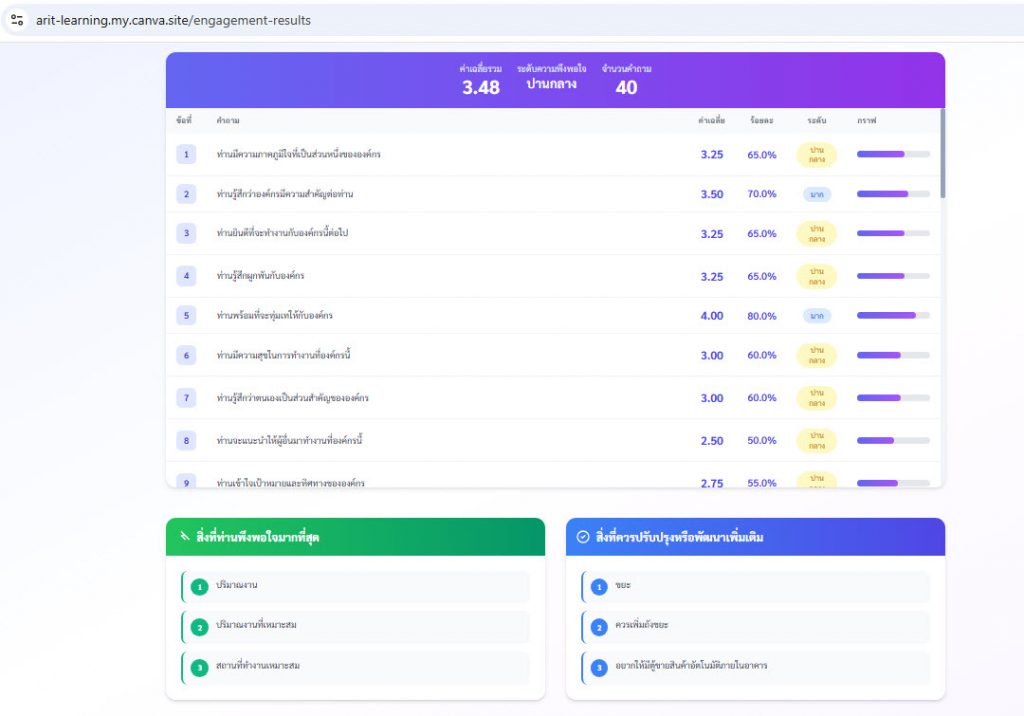1024x716 pixels.
Task: Click the site information icon in address bar
Action: (x=17, y=20)
